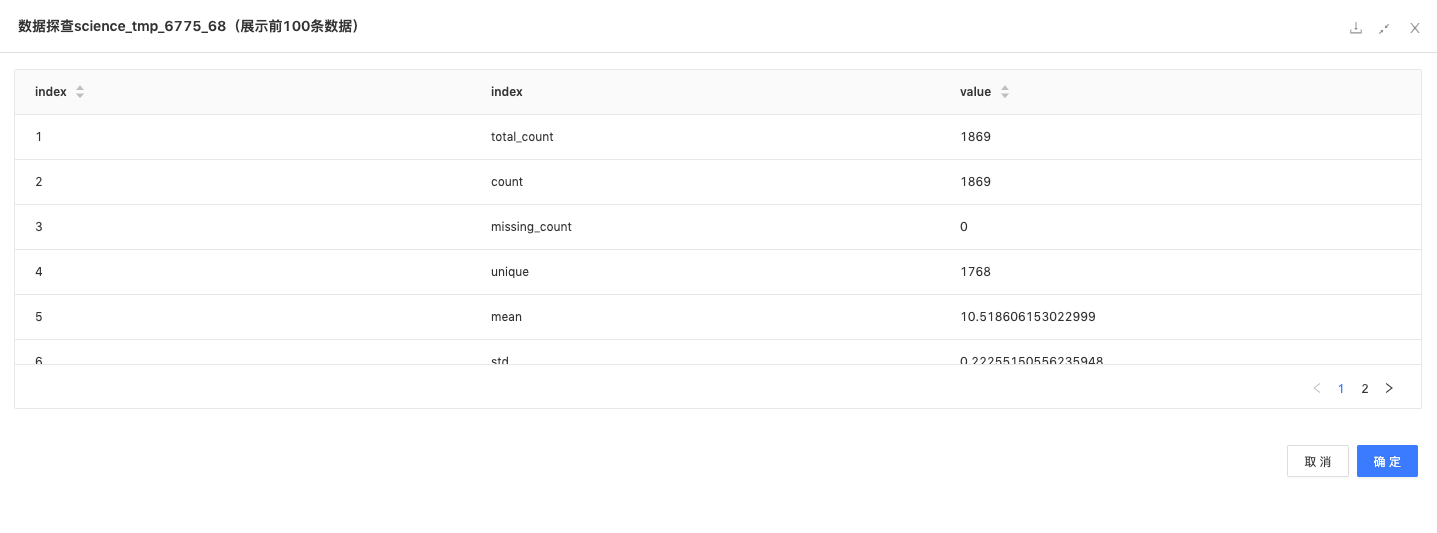Download the data exploration table
This screenshot has width=1437, height=533.
pos(1356,28)
